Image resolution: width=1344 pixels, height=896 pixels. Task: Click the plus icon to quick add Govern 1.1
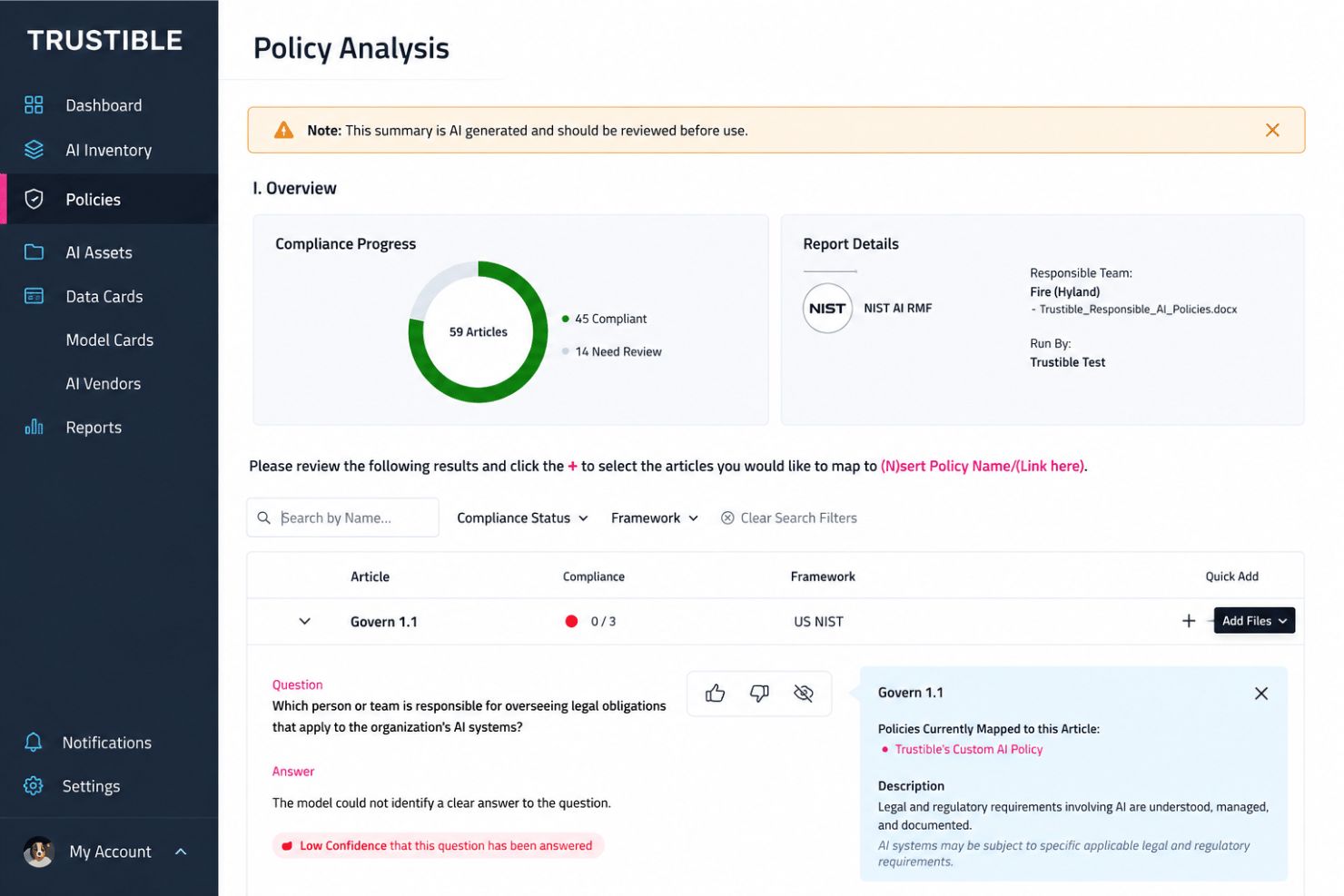(1189, 621)
